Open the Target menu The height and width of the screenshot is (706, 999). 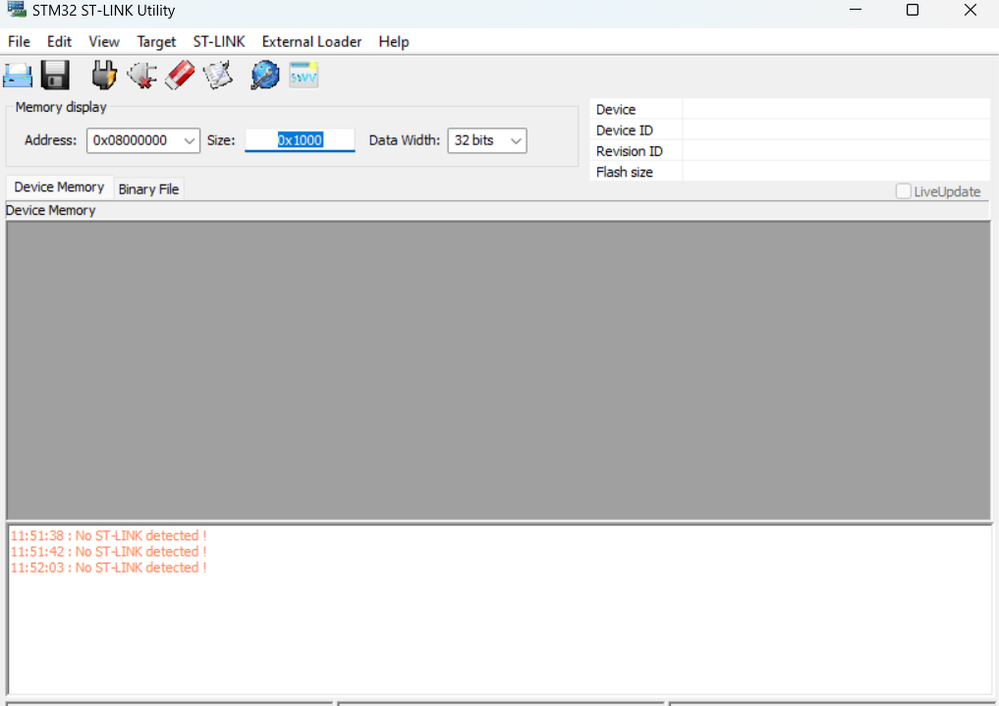pyautogui.click(x=156, y=41)
